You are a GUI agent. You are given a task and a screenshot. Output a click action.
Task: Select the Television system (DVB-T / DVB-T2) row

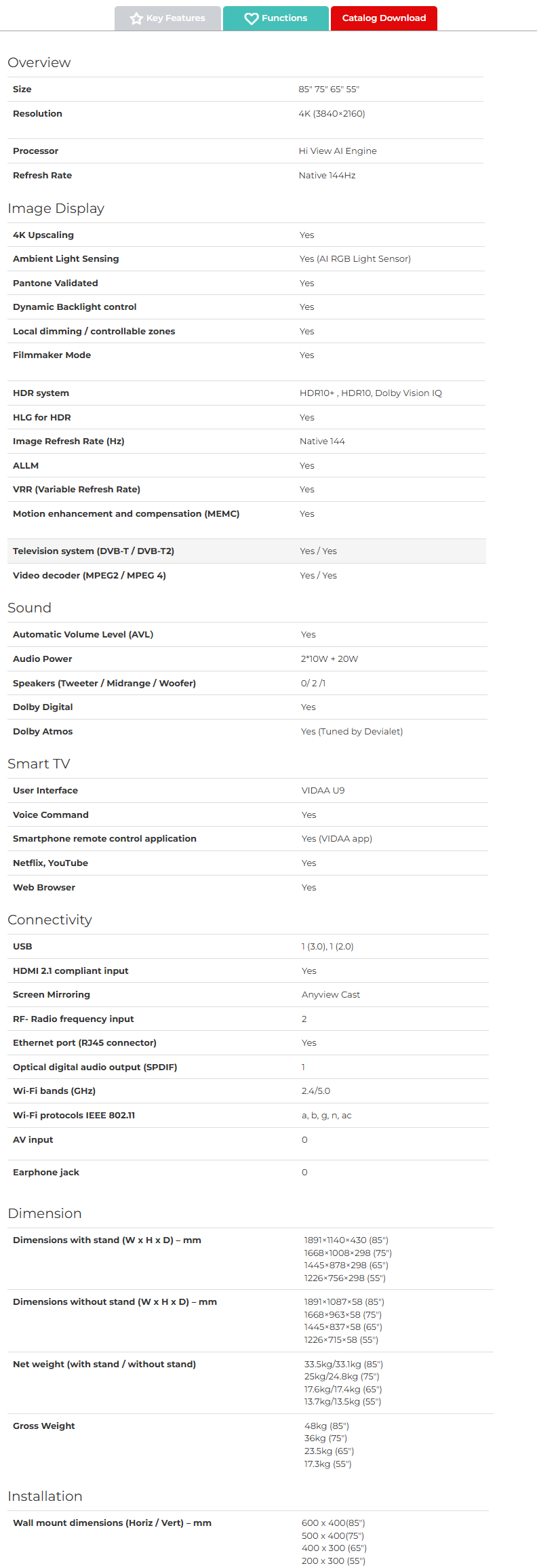tap(247, 551)
